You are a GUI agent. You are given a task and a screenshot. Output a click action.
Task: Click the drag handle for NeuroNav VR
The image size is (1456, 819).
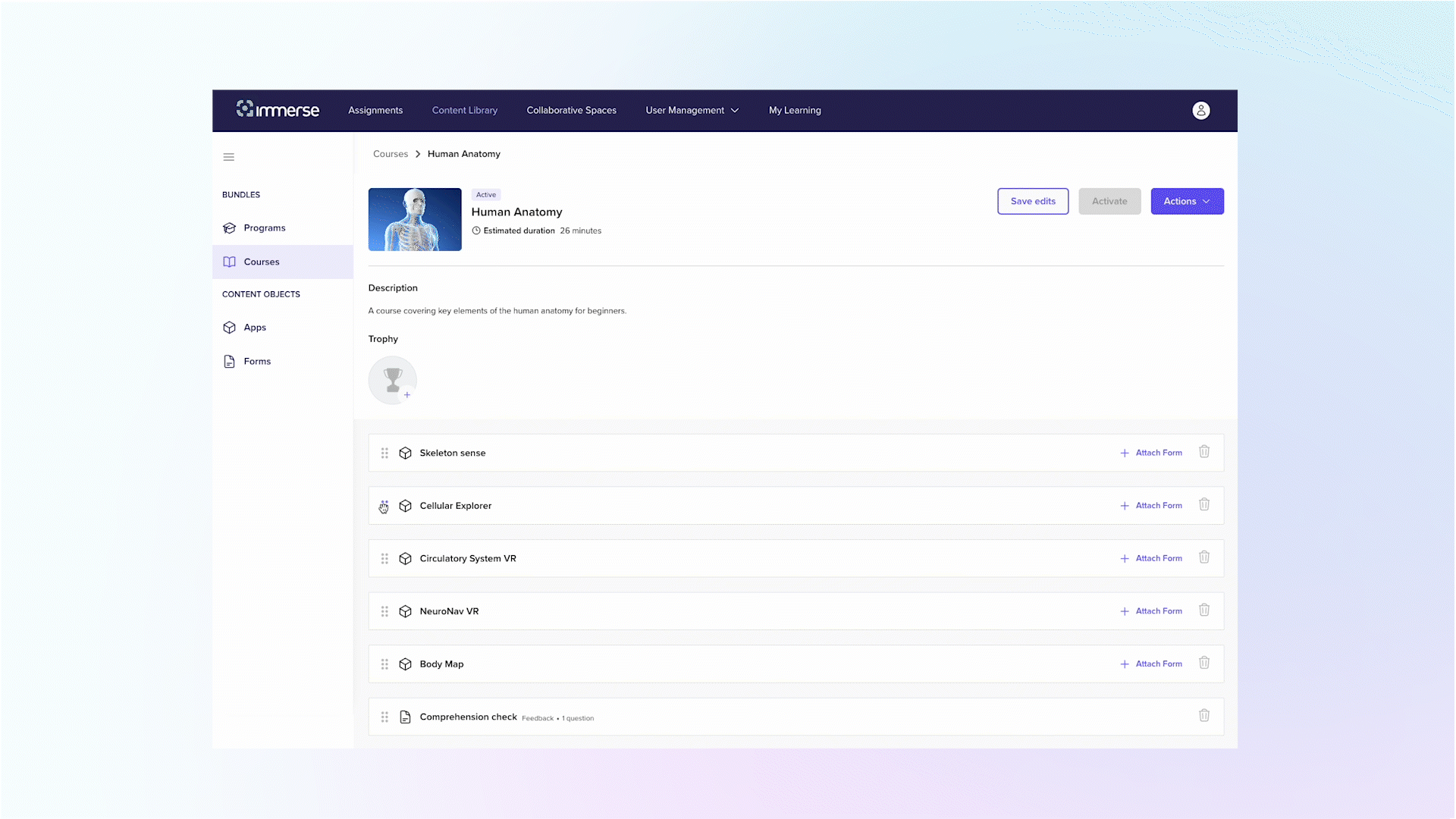pos(384,611)
